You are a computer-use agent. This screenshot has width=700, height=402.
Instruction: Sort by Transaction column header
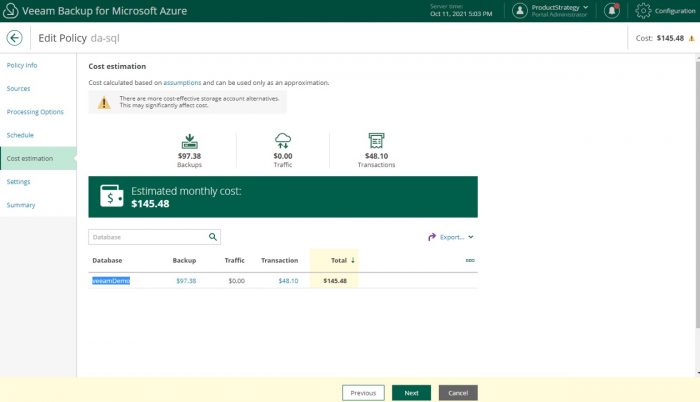tap(279, 260)
